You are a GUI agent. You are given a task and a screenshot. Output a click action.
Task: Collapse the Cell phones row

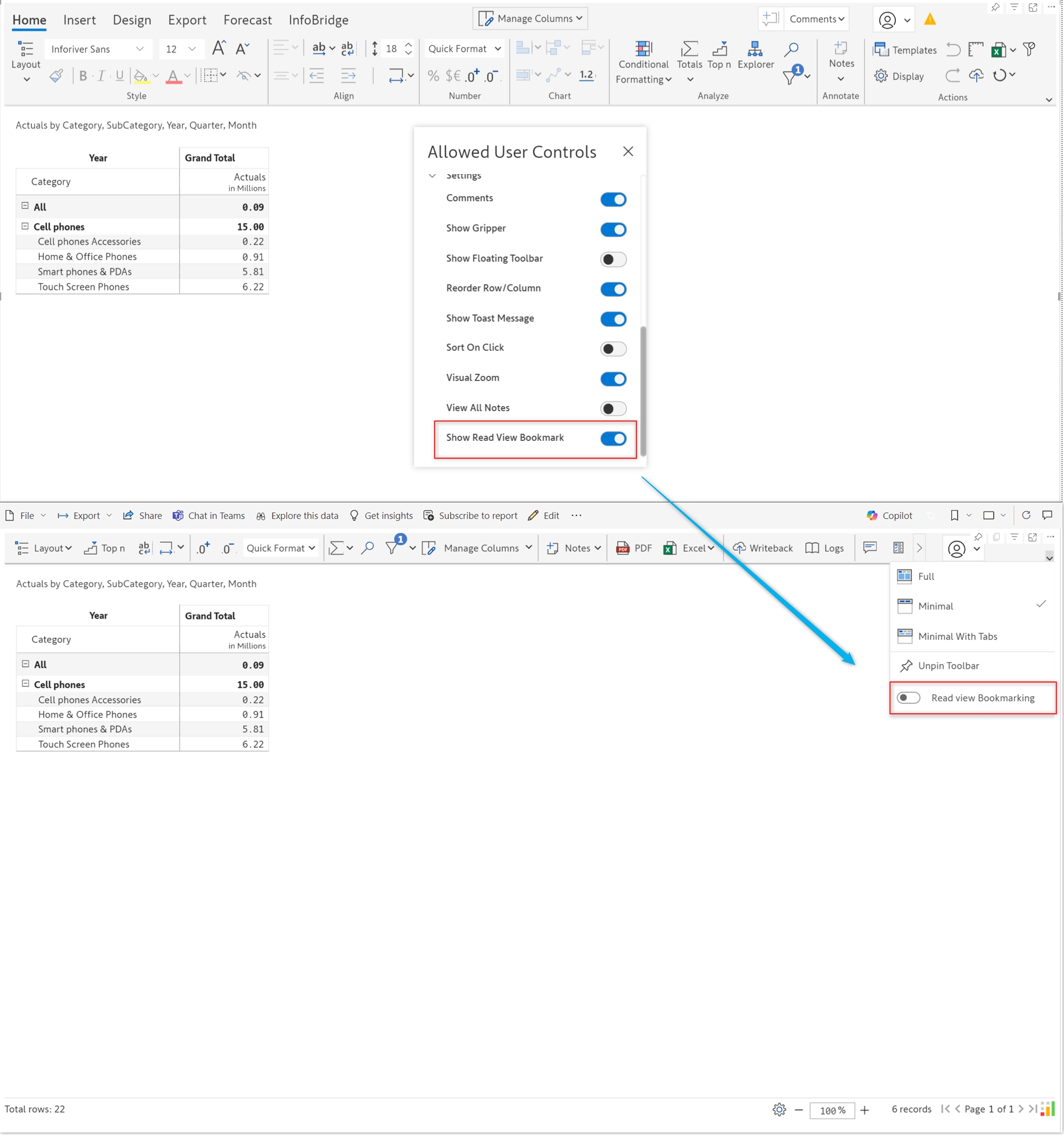click(x=25, y=226)
